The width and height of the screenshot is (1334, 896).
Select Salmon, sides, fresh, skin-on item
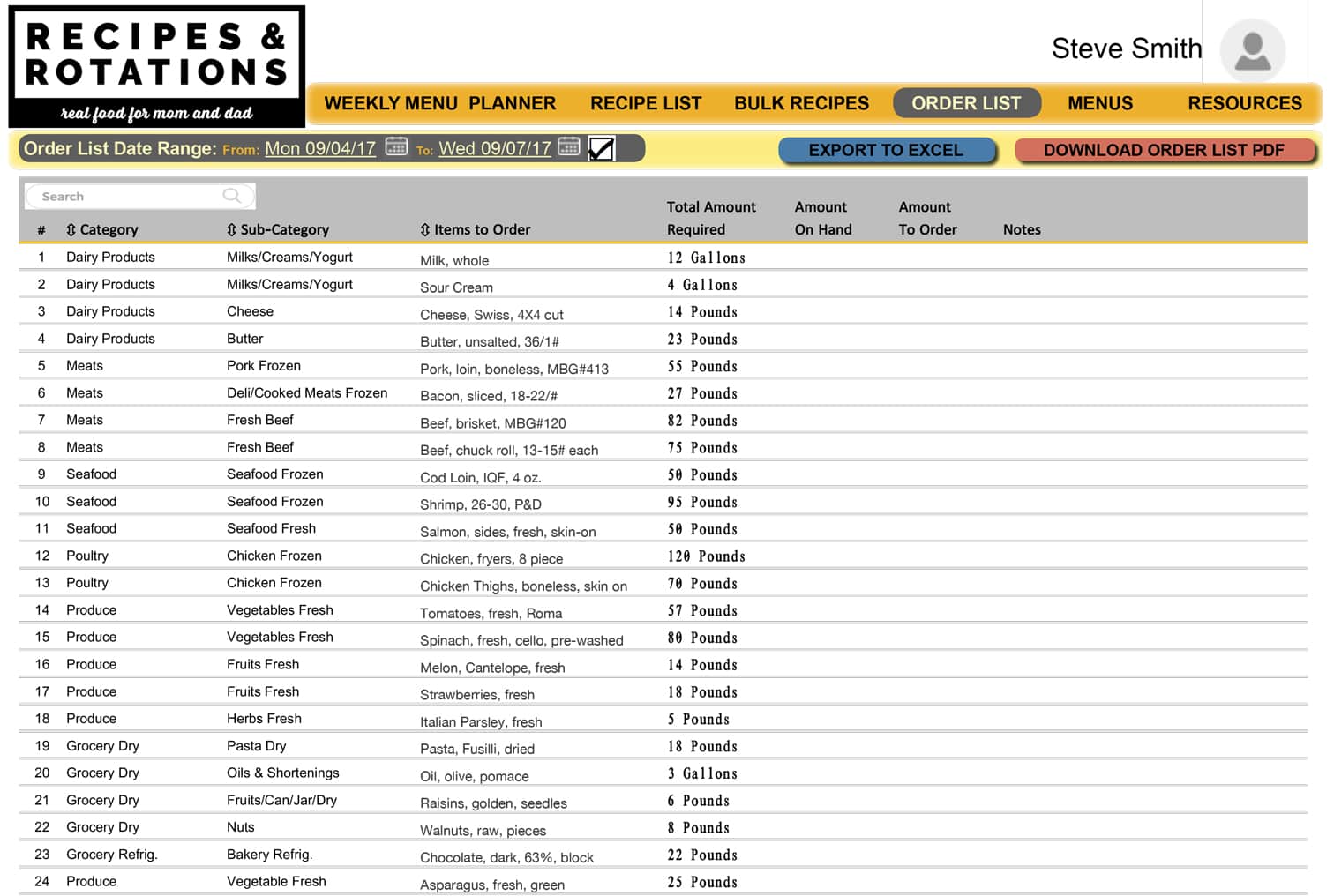click(x=508, y=532)
